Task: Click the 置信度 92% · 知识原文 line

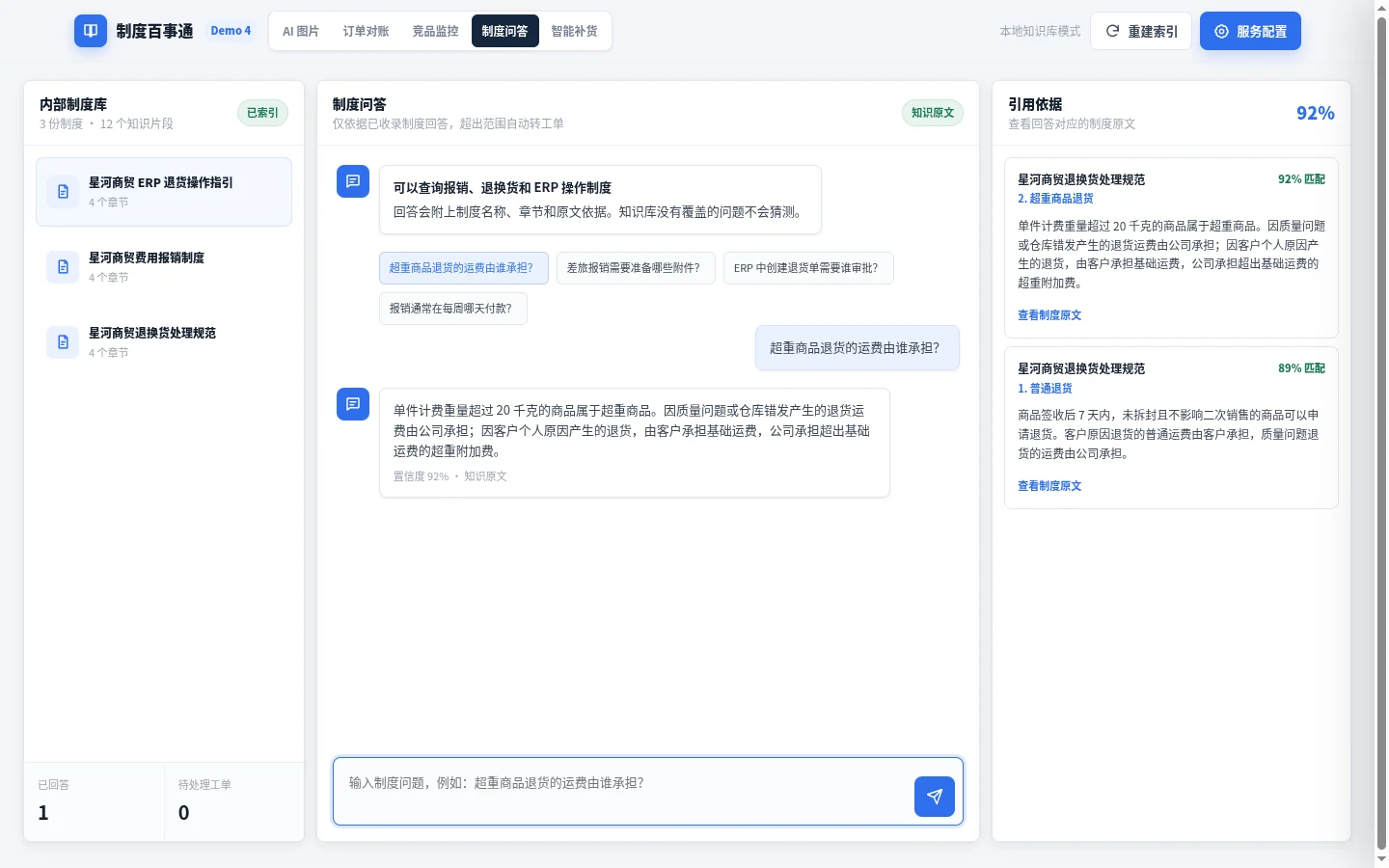Action: point(449,476)
